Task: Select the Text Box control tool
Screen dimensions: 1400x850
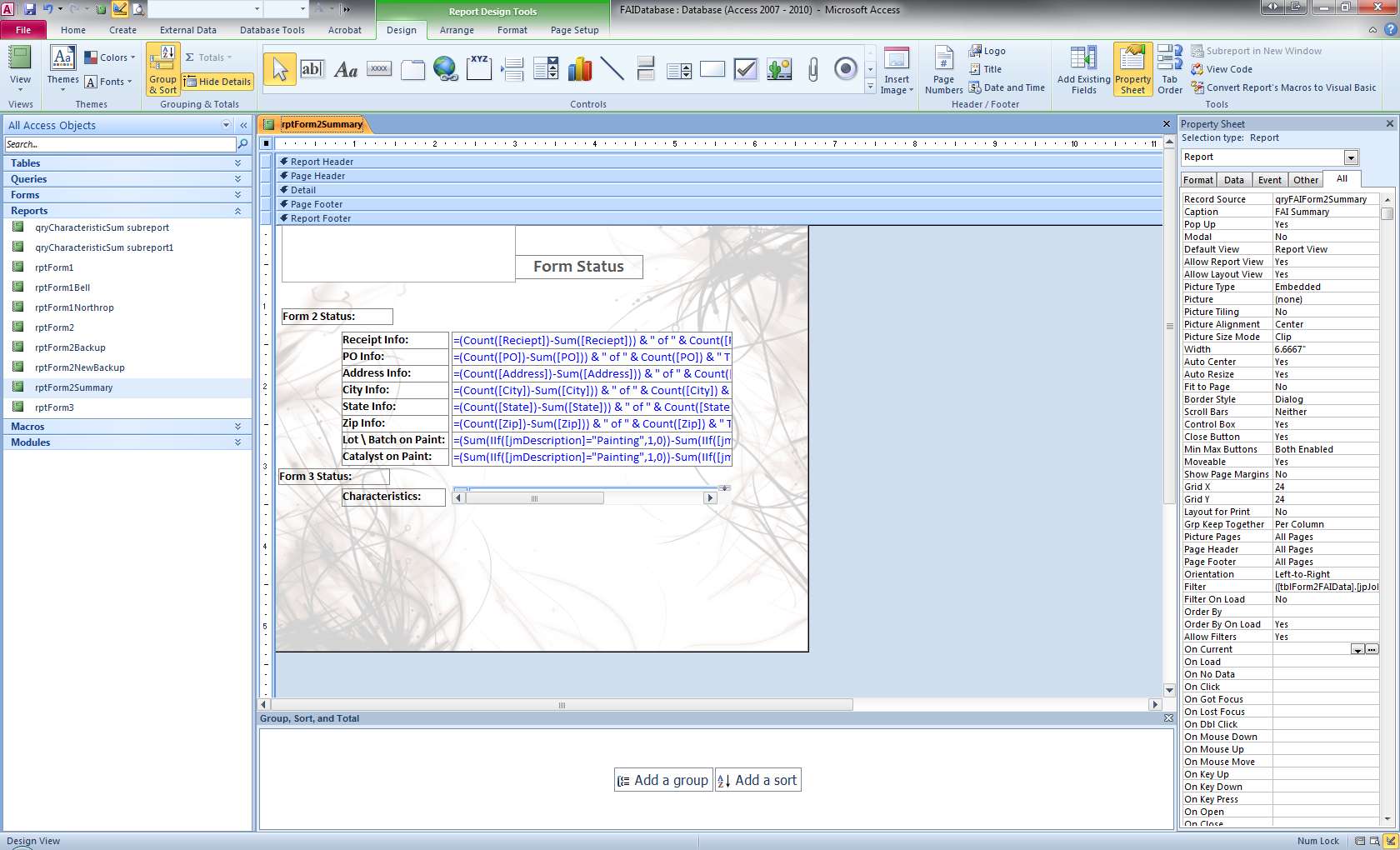Action: (x=312, y=69)
